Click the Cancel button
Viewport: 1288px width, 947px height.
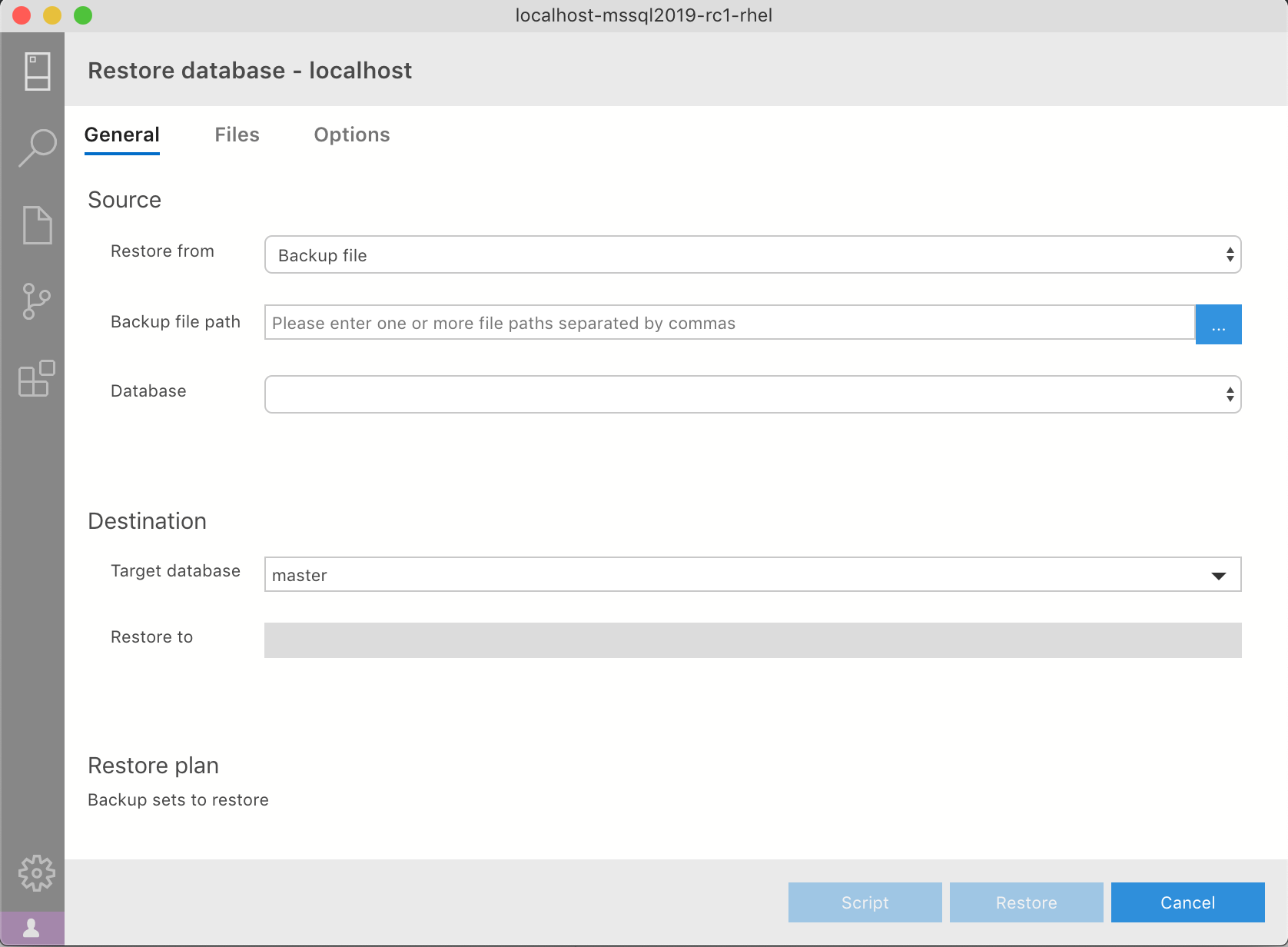click(x=1187, y=902)
